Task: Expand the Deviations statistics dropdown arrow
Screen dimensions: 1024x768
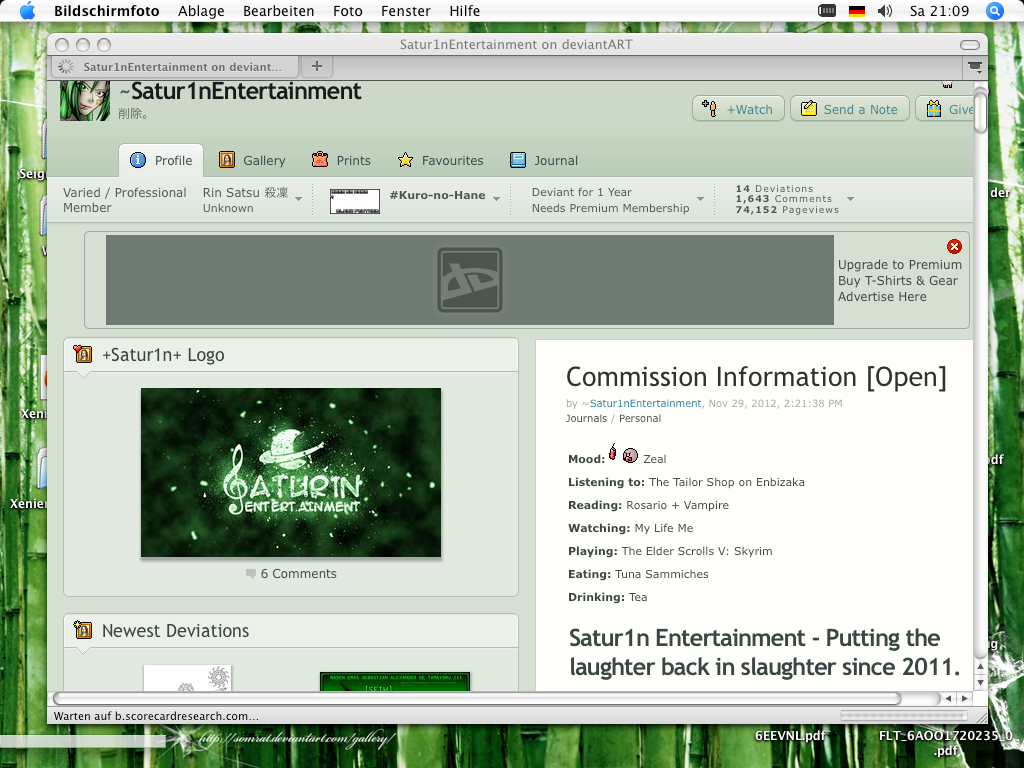Action: click(850, 199)
